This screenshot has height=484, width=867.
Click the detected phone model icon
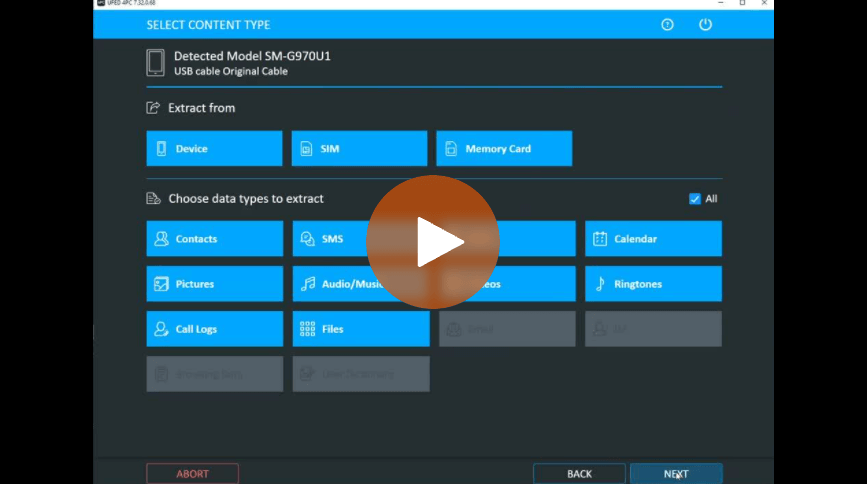click(x=155, y=63)
